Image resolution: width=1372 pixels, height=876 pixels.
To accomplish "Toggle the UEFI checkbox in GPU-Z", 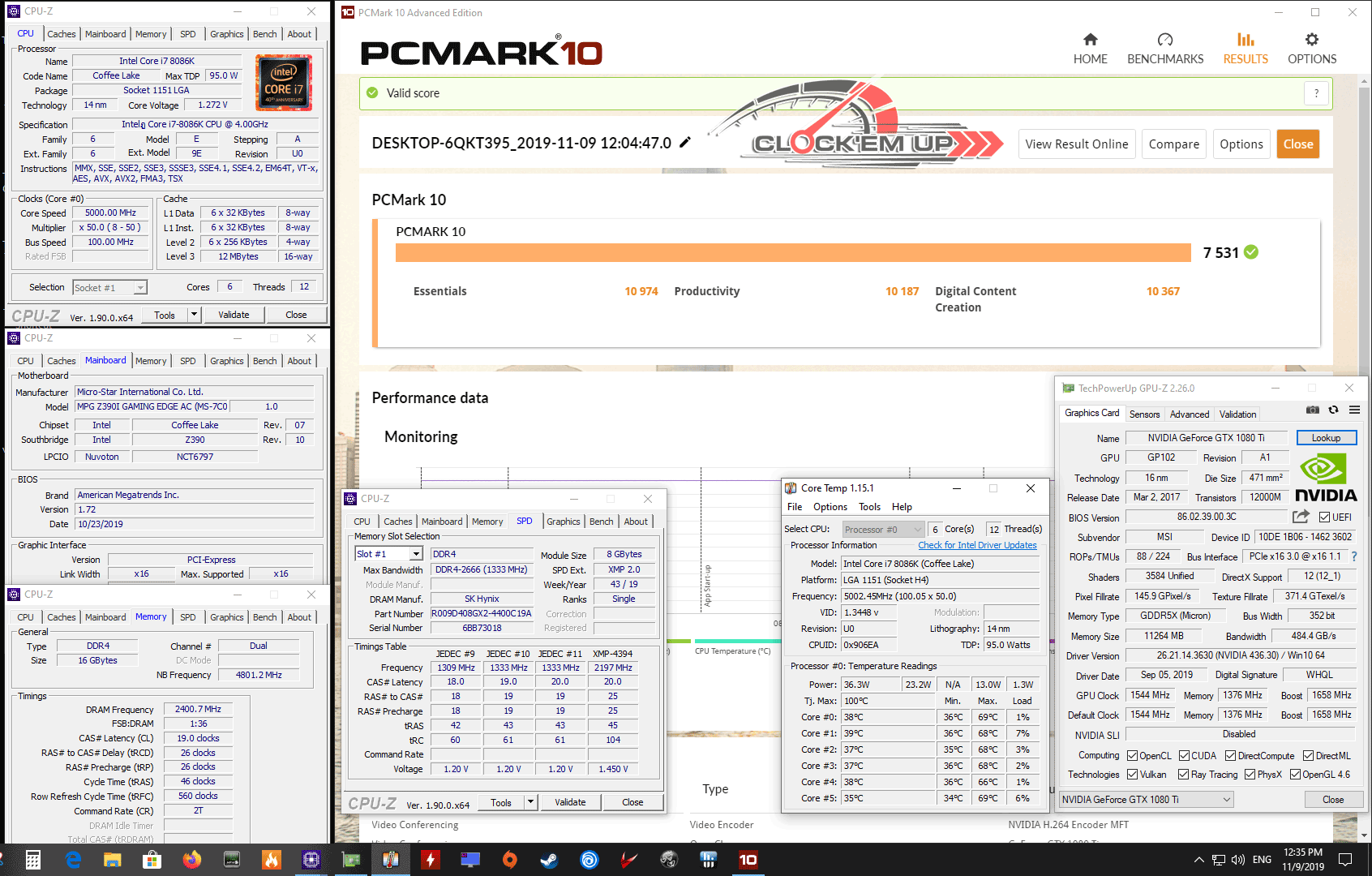I will [x=1324, y=517].
